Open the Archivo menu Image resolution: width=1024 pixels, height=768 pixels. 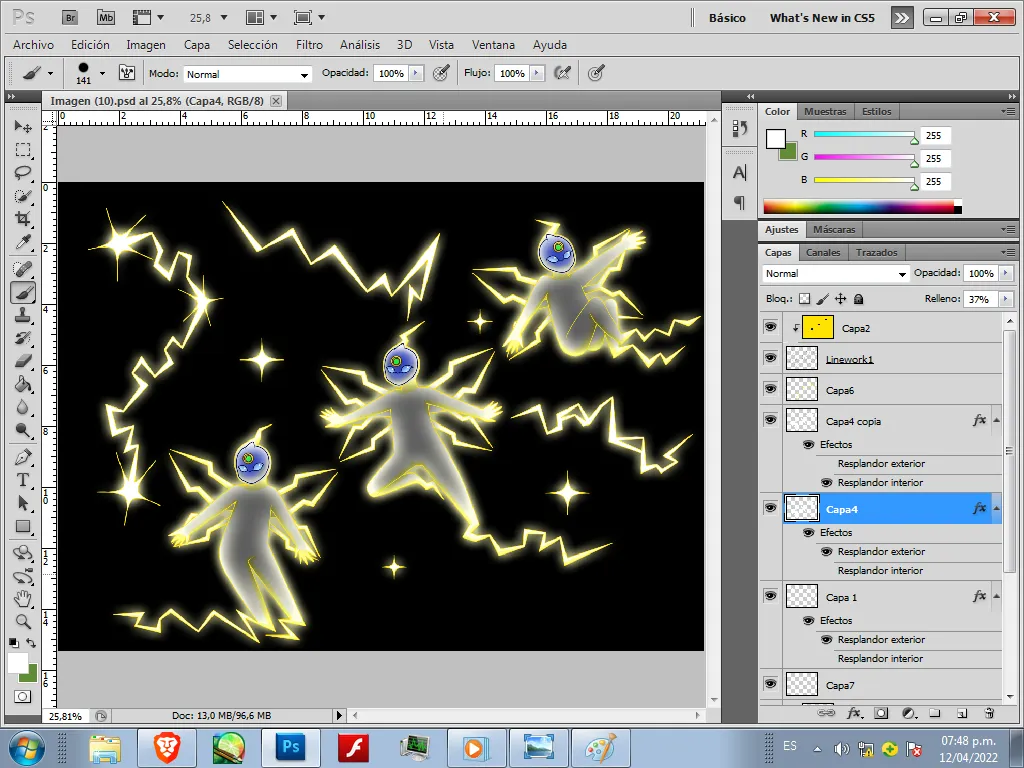33,44
